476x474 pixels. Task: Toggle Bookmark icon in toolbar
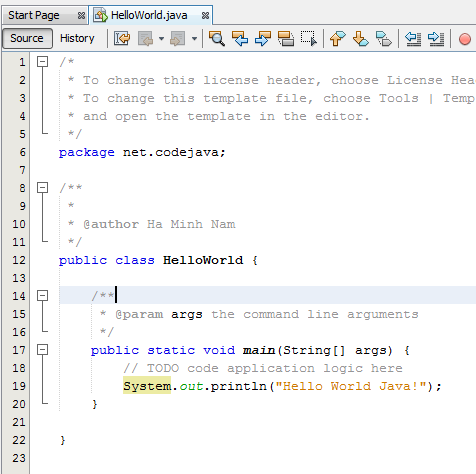click(384, 38)
